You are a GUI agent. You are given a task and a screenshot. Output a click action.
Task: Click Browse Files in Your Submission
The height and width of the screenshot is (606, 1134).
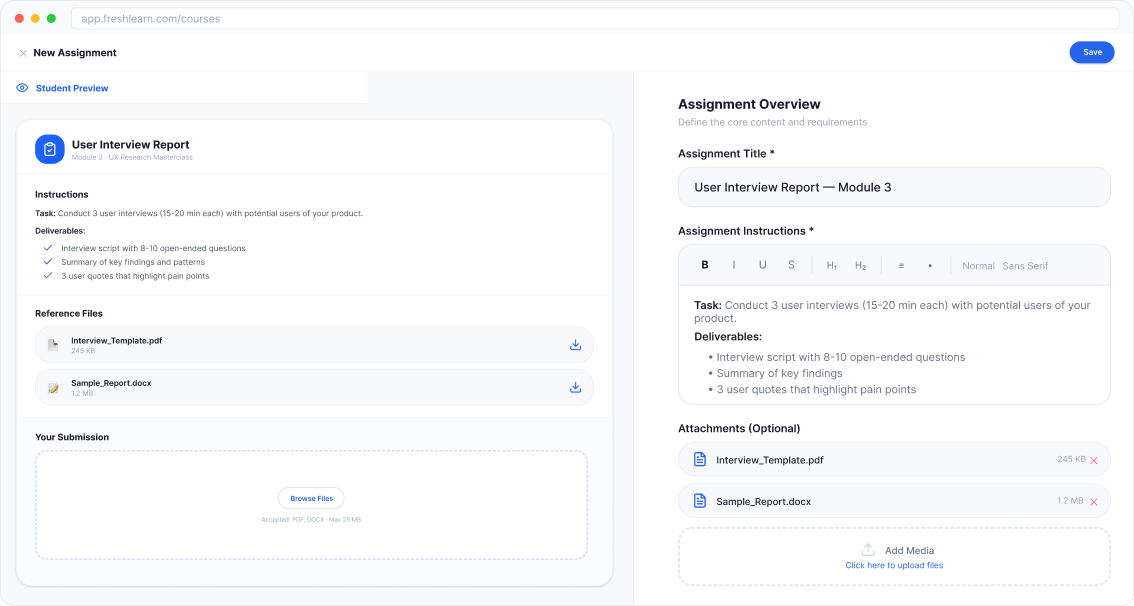click(x=311, y=498)
